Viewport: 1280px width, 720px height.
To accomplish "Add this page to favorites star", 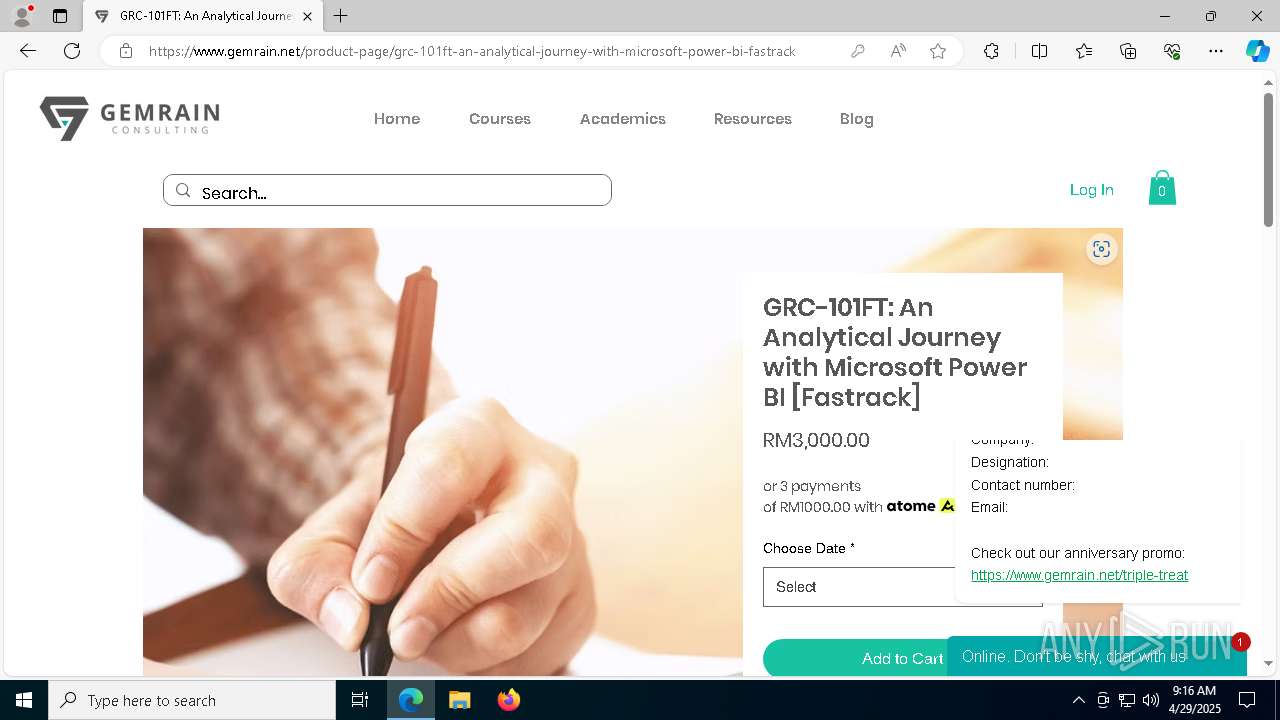I will (938, 51).
